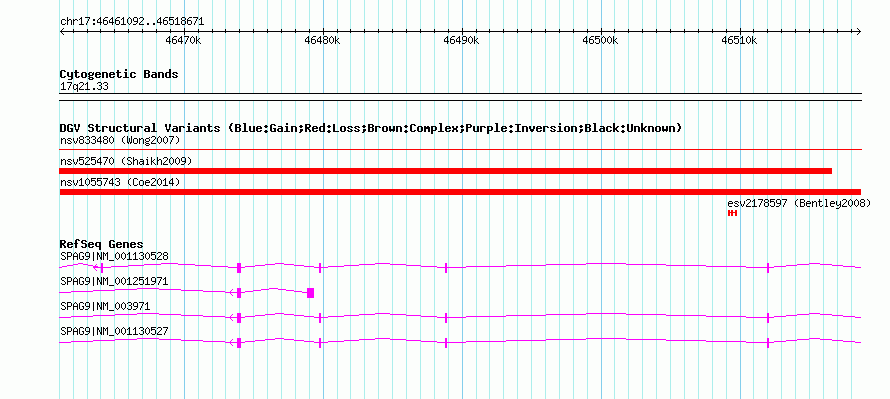Image resolution: width=890 pixels, height=399 pixels.
Task: Click the SPAG9|NM_001130527 transcript label
Action: (114, 331)
